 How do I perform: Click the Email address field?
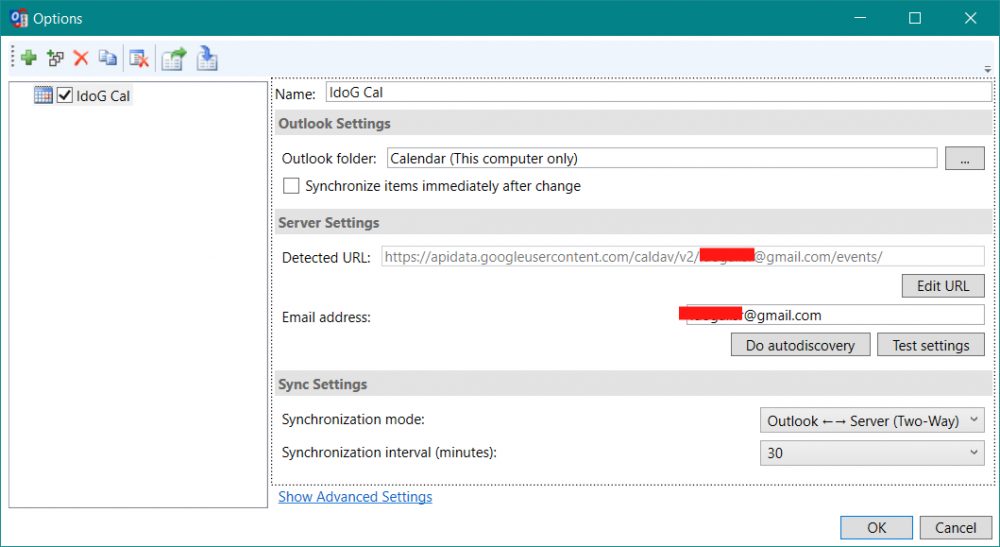tap(835, 315)
